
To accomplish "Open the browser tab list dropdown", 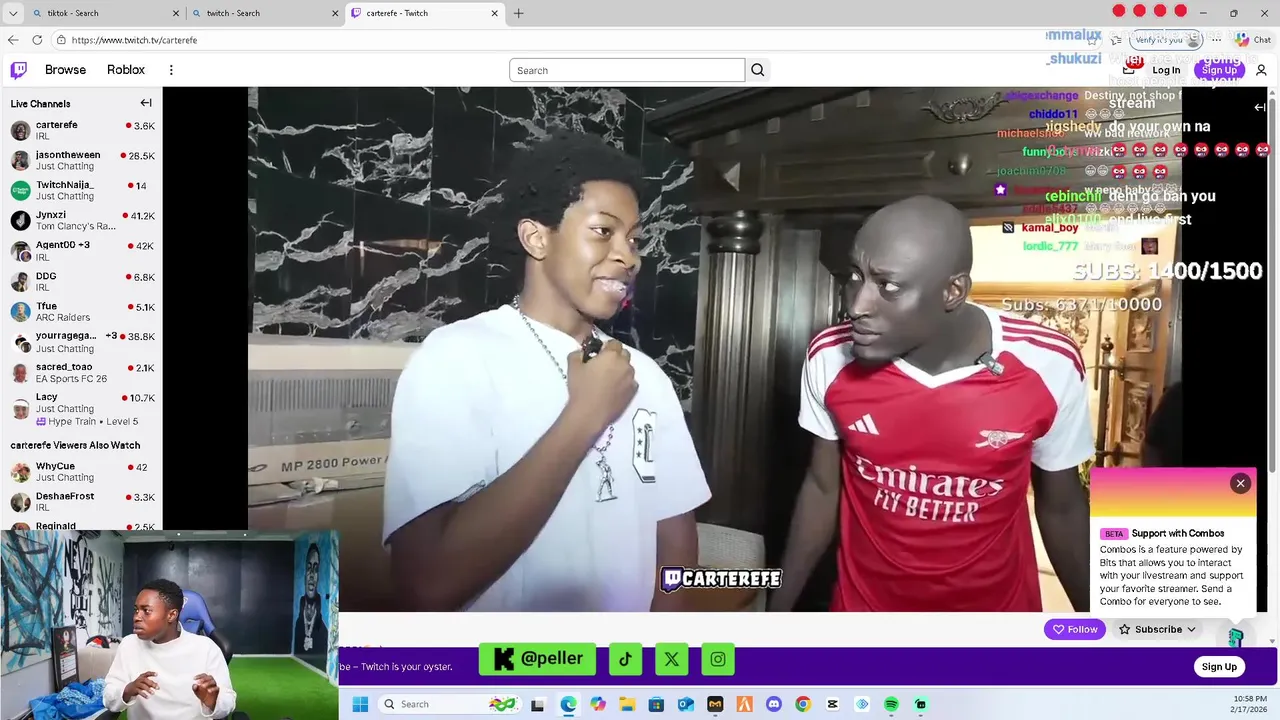I will [13, 13].
